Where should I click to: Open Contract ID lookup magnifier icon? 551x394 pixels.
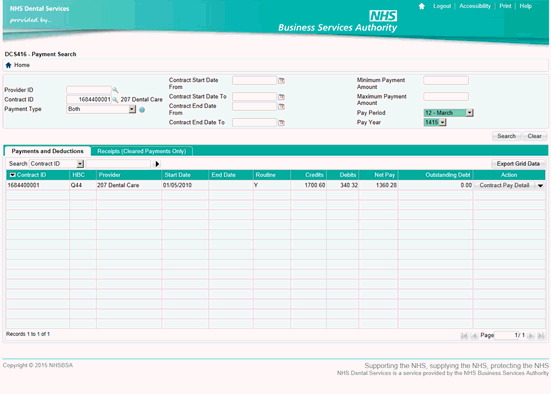coord(115,100)
